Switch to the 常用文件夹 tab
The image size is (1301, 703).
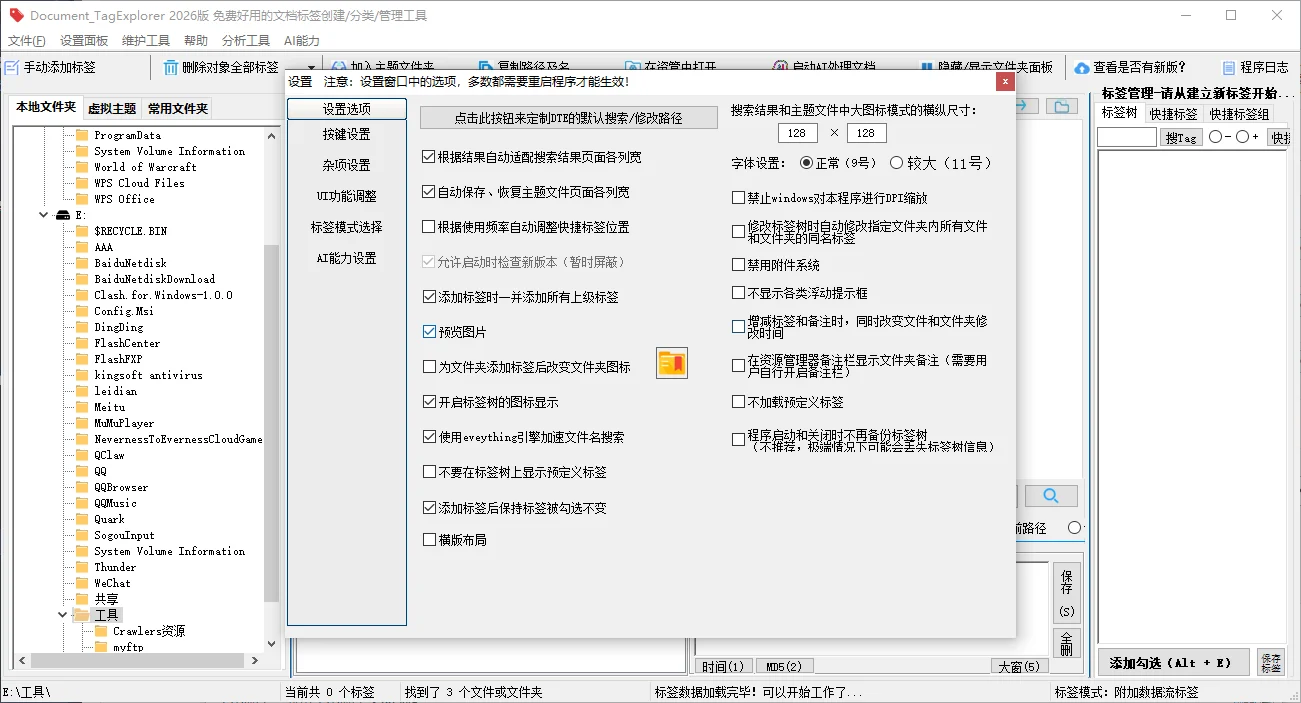178,109
